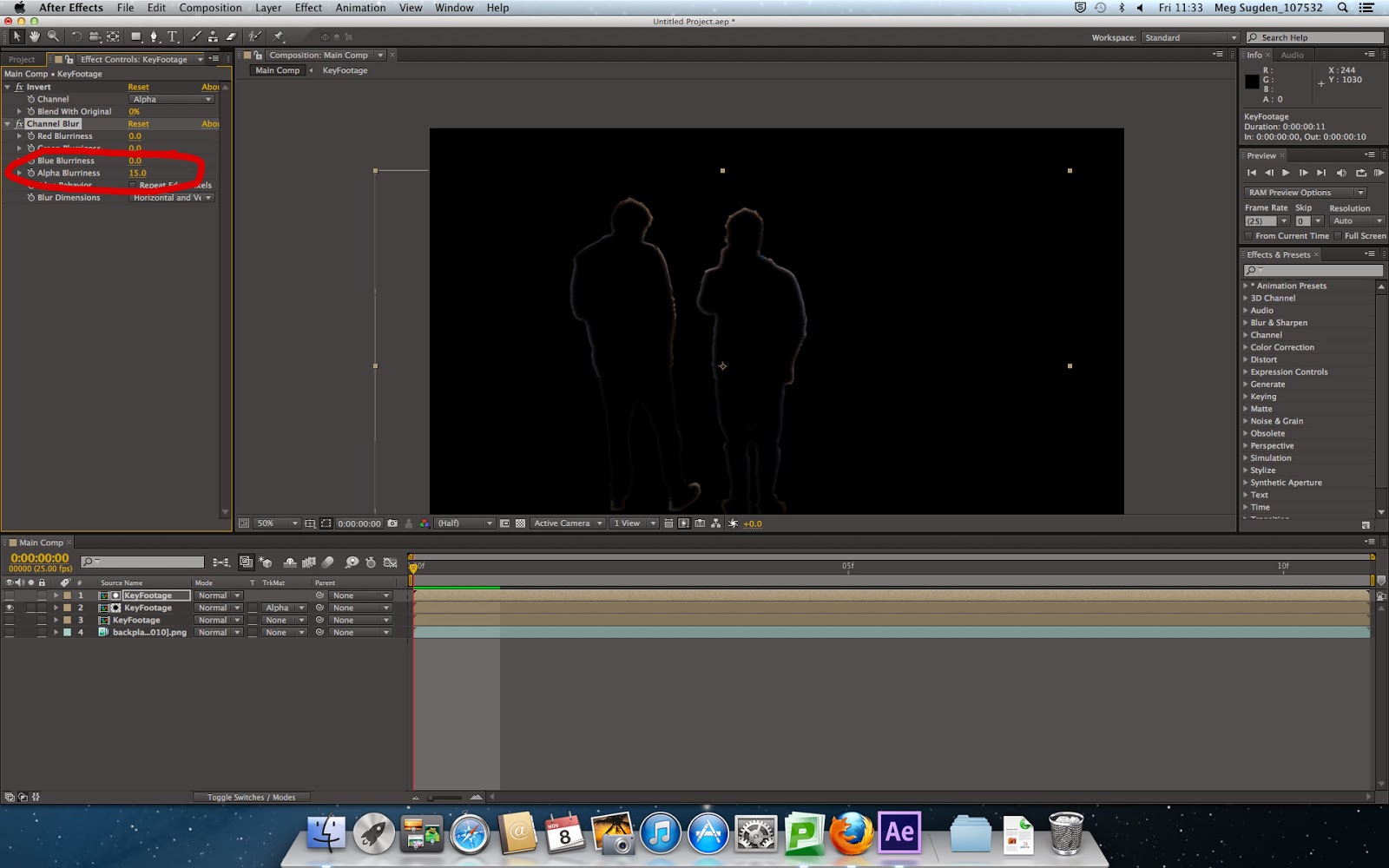
Task: Open the (Half) resolution dropdown
Action: [464, 523]
